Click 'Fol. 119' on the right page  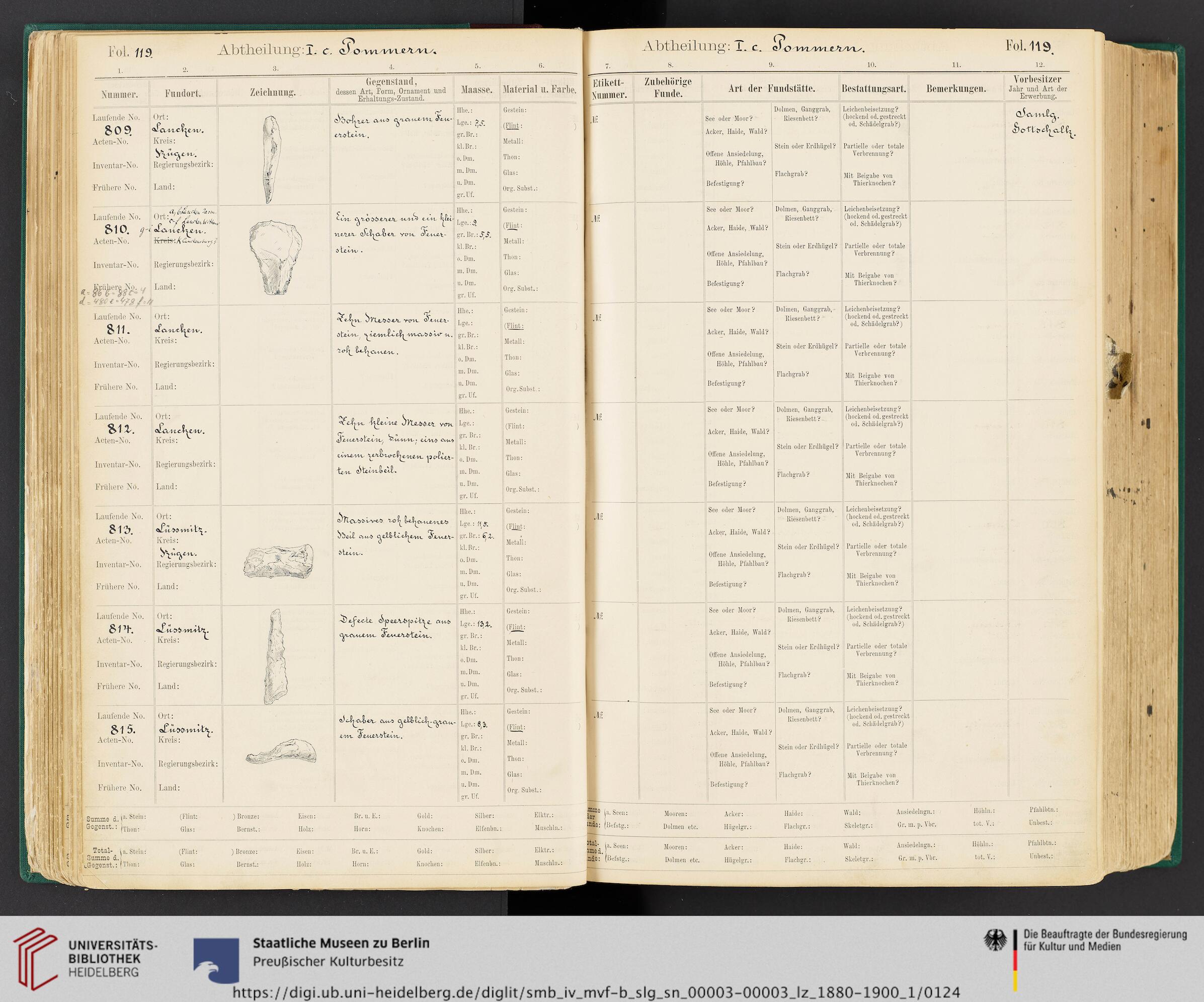tap(1029, 45)
